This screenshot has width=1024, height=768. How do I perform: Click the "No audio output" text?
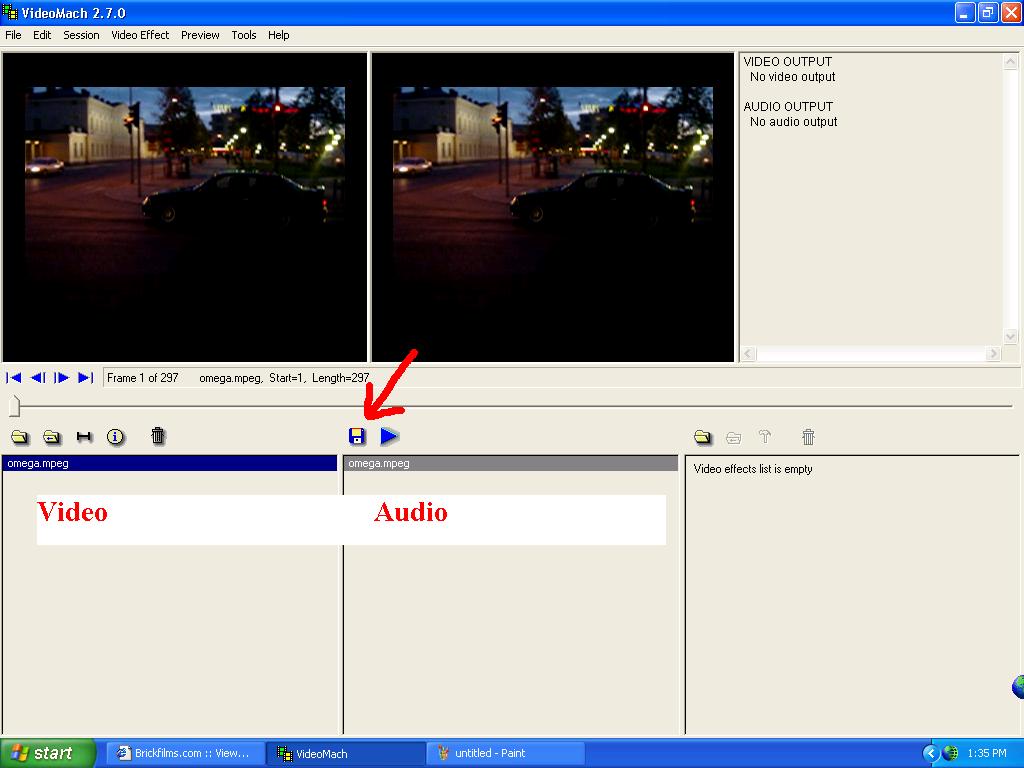[x=793, y=122]
